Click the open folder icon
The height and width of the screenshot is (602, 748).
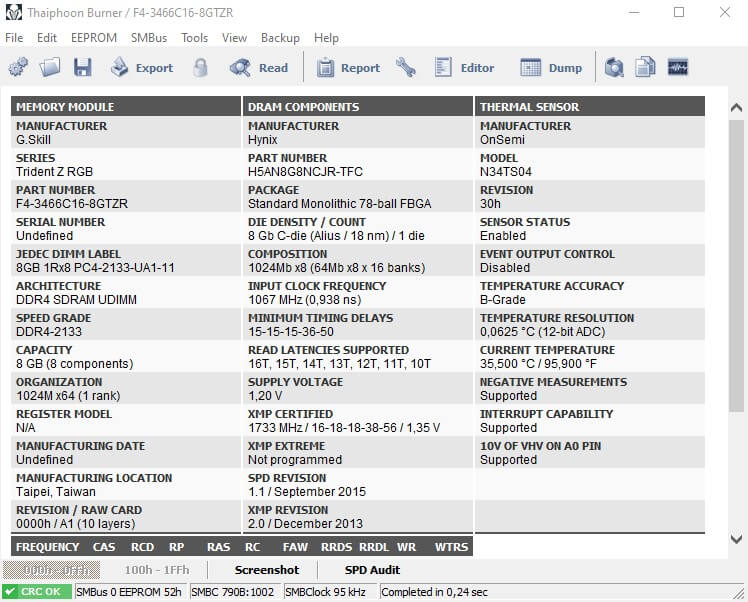pyautogui.click(x=50, y=68)
